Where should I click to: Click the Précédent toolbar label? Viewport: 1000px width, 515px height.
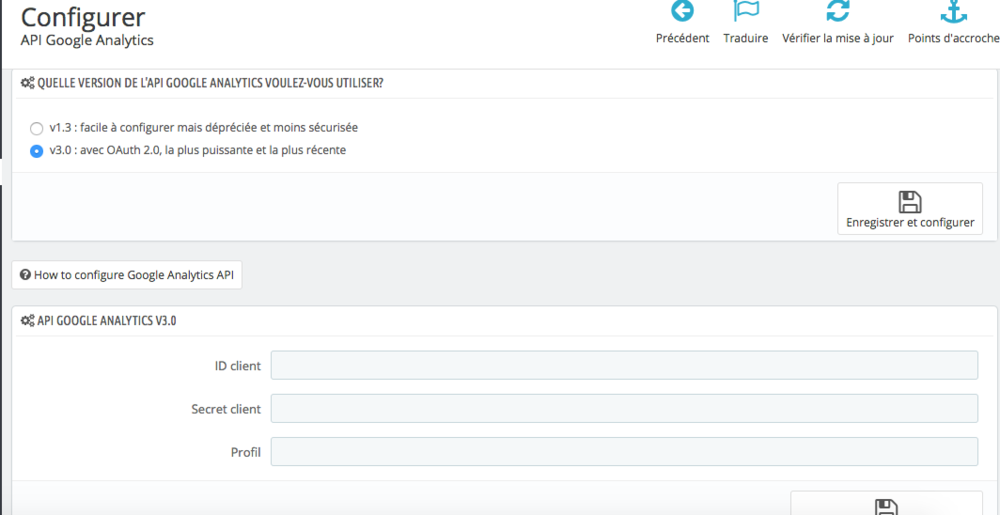click(x=682, y=38)
